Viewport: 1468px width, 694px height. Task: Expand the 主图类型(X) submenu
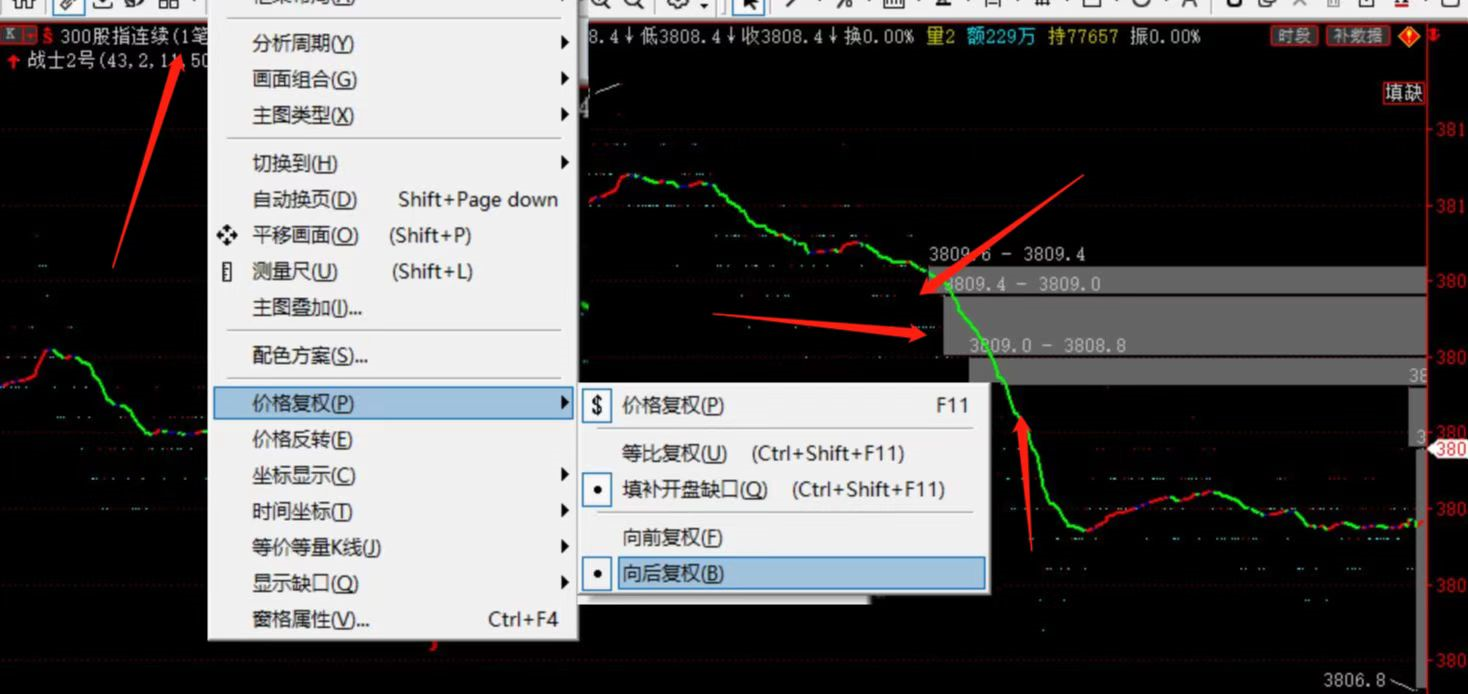tap(392, 115)
